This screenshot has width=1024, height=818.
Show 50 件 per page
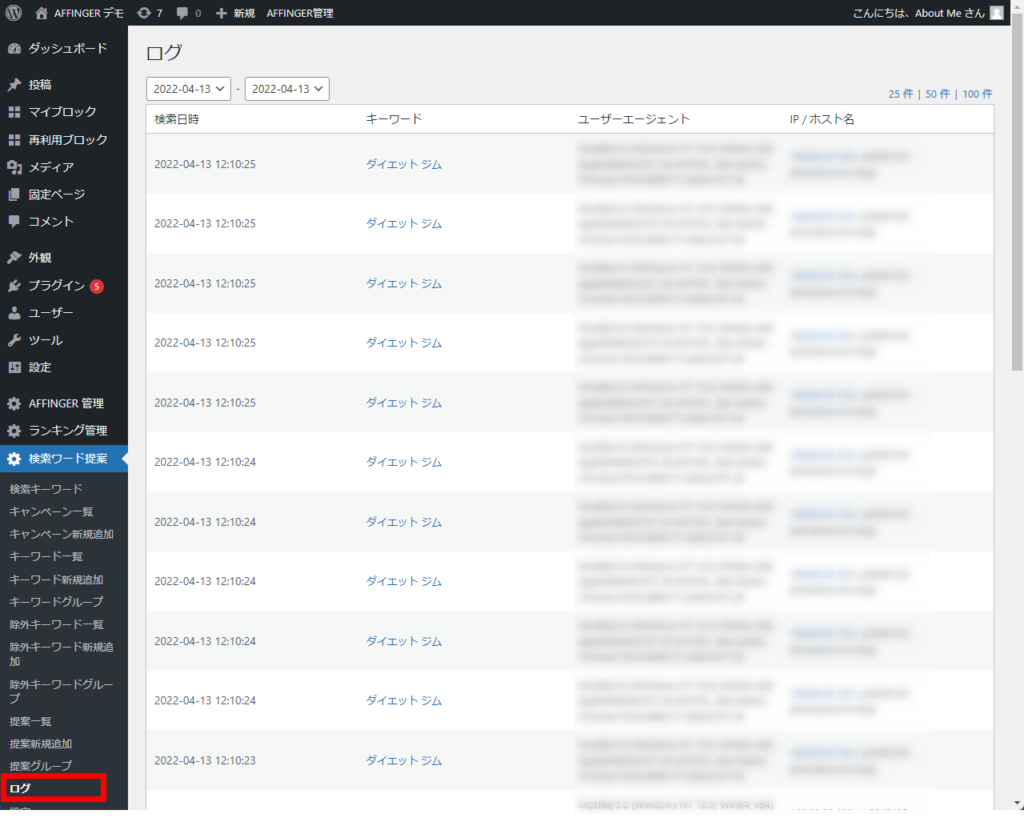[937, 94]
